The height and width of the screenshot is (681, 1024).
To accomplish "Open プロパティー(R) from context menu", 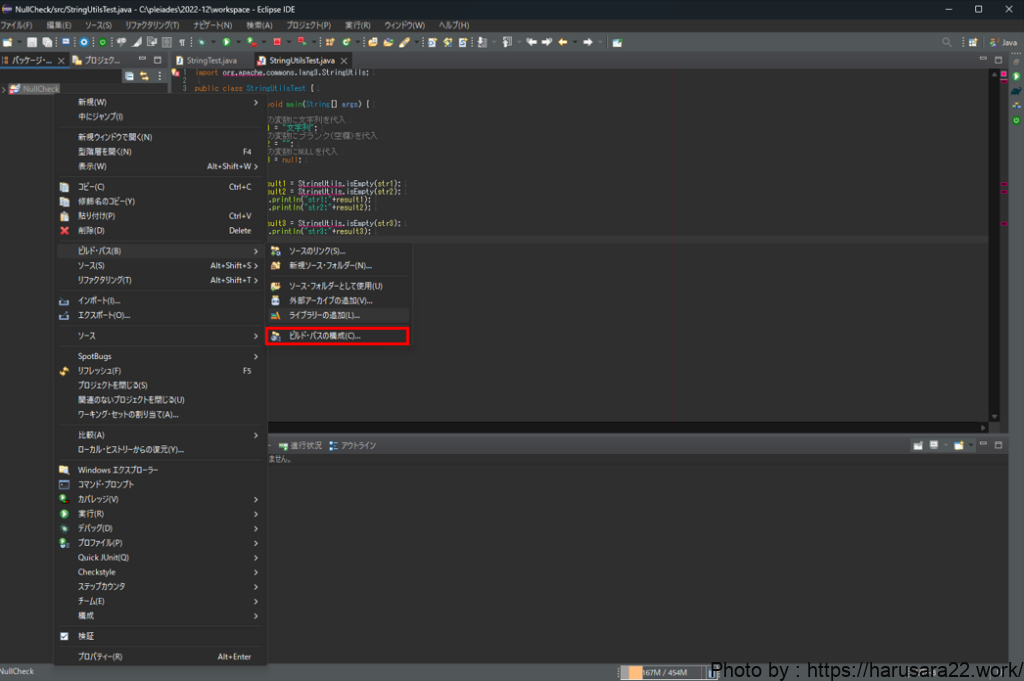I will click(x=100, y=656).
